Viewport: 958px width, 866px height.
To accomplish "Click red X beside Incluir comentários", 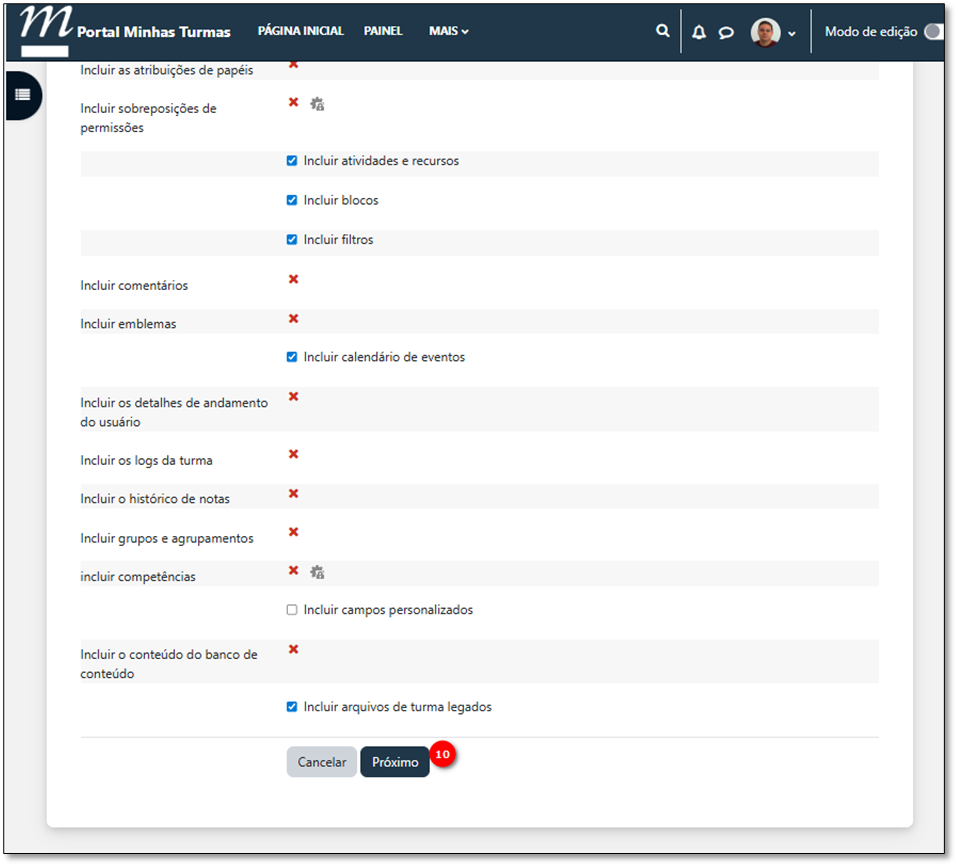I will click(293, 280).
